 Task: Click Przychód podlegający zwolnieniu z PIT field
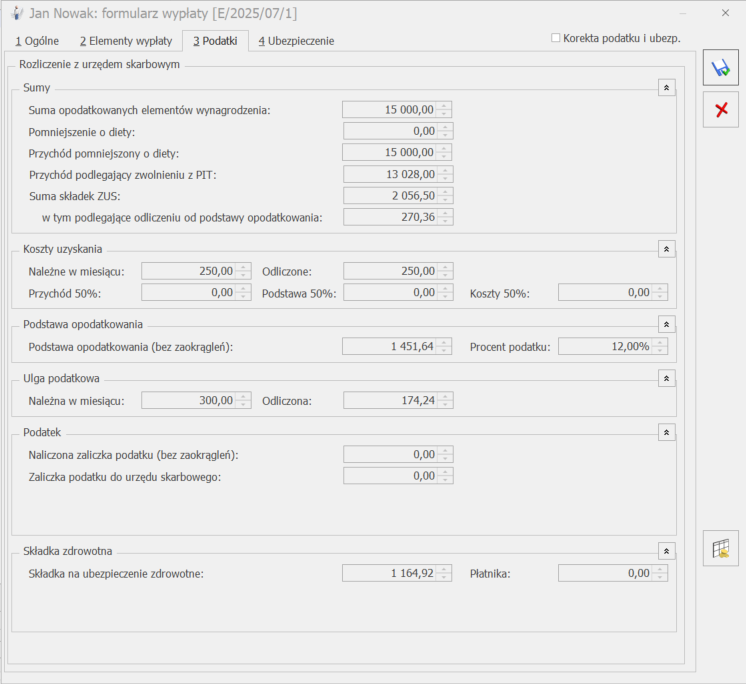click(x=398, y=175)
